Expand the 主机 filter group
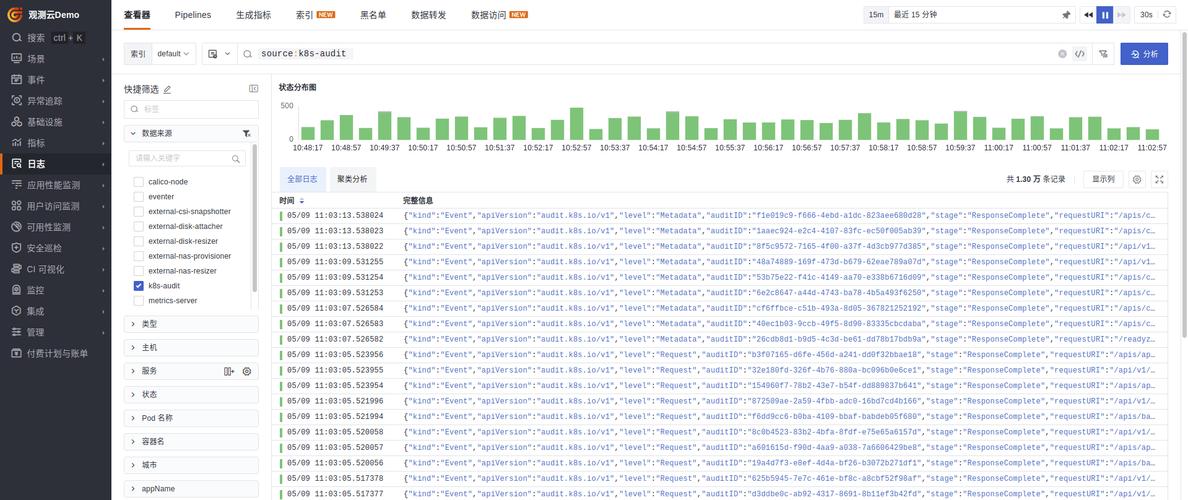Image resolution: width=1188 pixels, height=500 pixels. pos(191,348)
